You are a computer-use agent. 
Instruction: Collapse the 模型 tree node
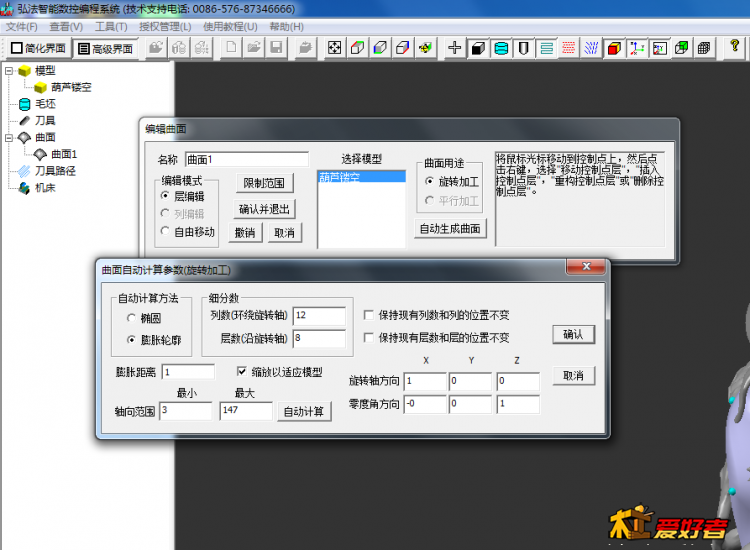9,71
